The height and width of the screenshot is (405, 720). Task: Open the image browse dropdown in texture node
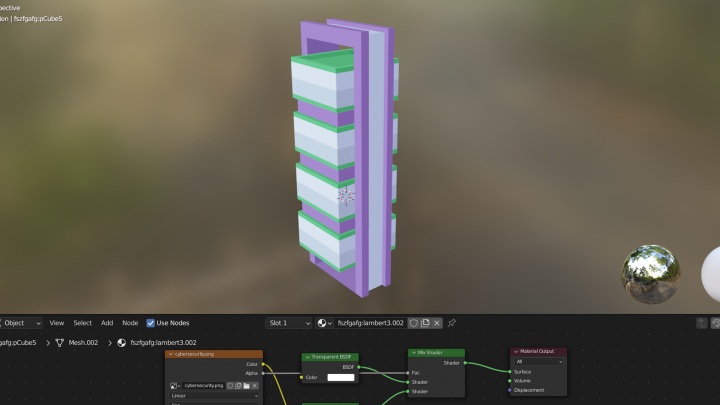pyautogui.click(x=175, y=386)
